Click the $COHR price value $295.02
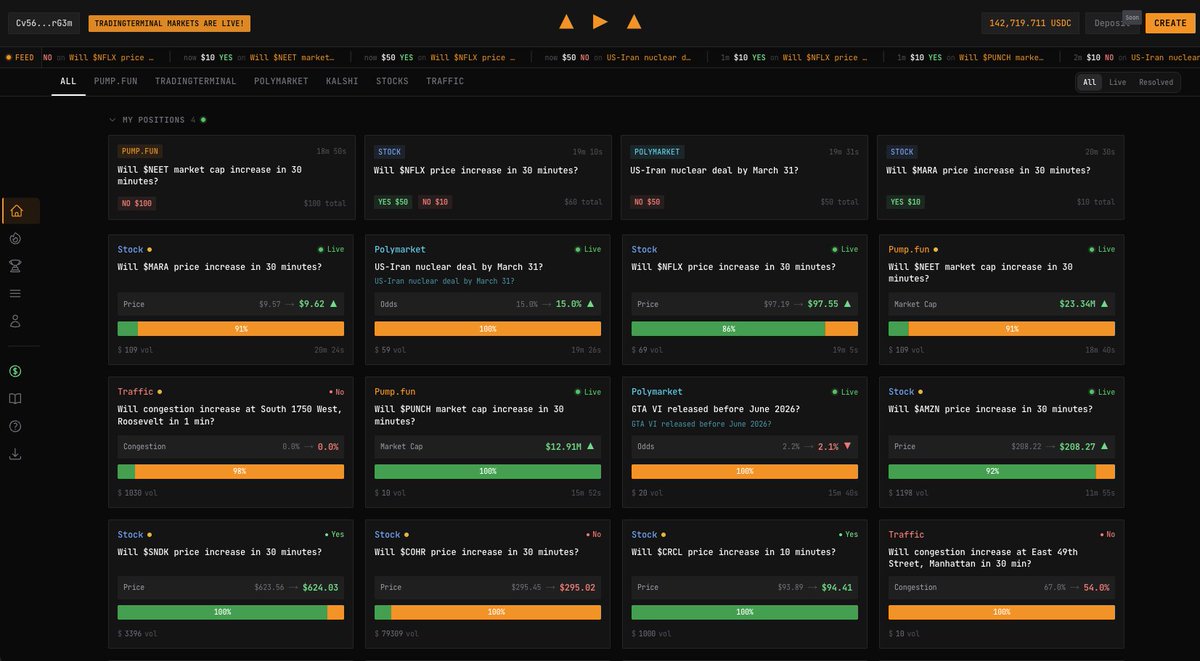 577,588
